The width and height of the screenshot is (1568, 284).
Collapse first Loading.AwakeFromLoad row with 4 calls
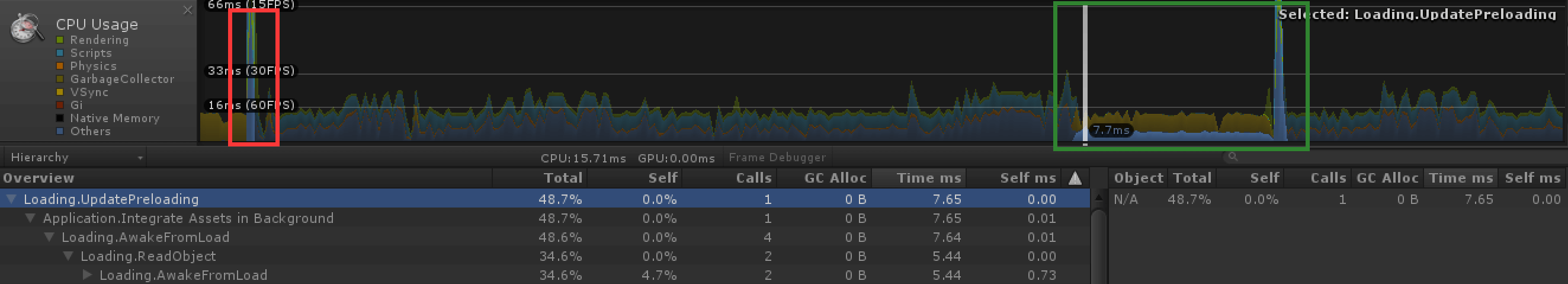pyautogui.click(x=49, y=237)
